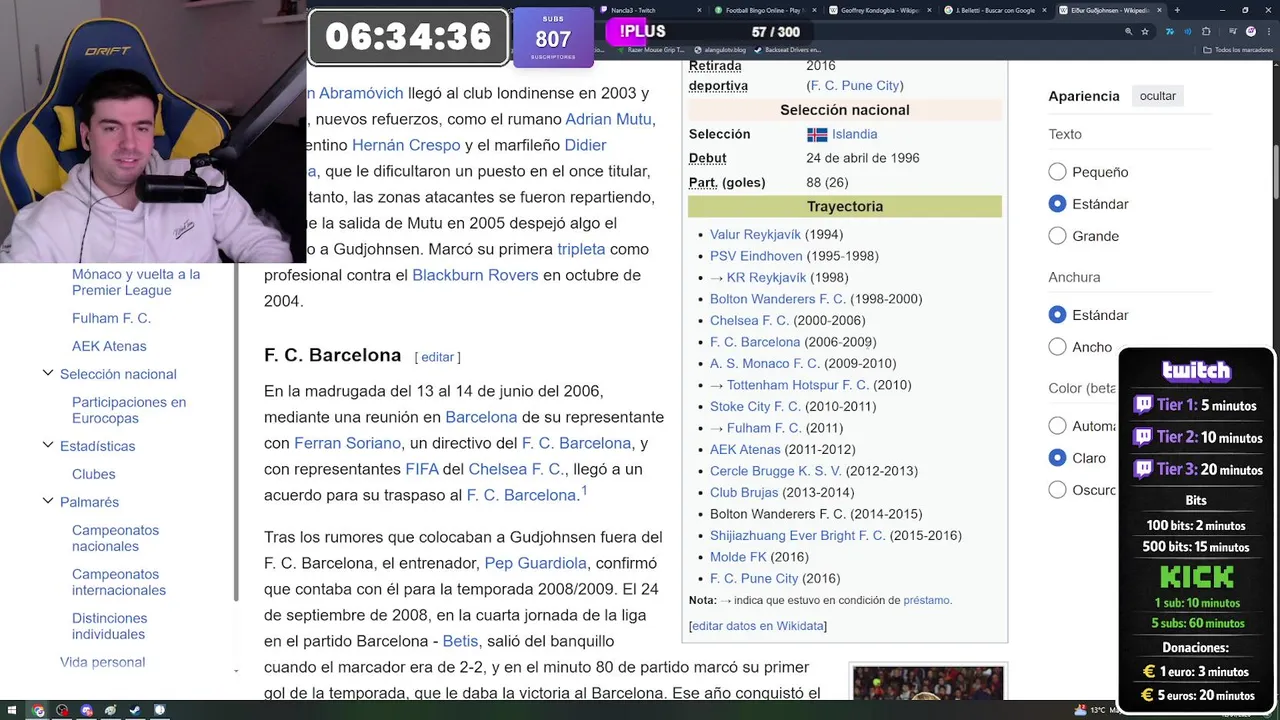The image size is (1280, 720).
Task: Select Claro color mode
Action: (1057, 458)
